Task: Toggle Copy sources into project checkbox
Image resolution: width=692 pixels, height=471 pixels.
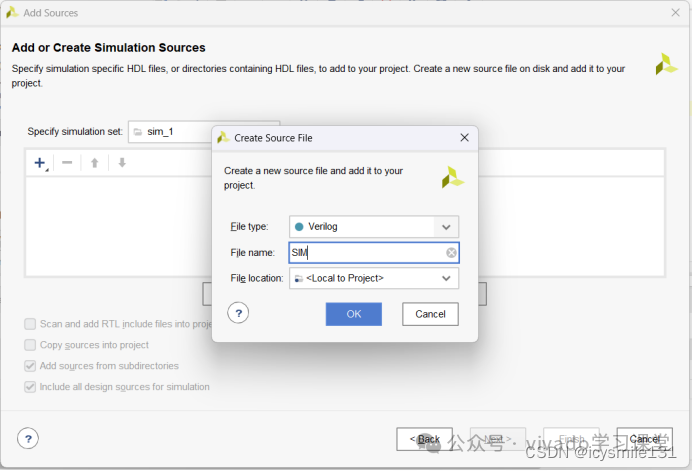Action: 30,345
